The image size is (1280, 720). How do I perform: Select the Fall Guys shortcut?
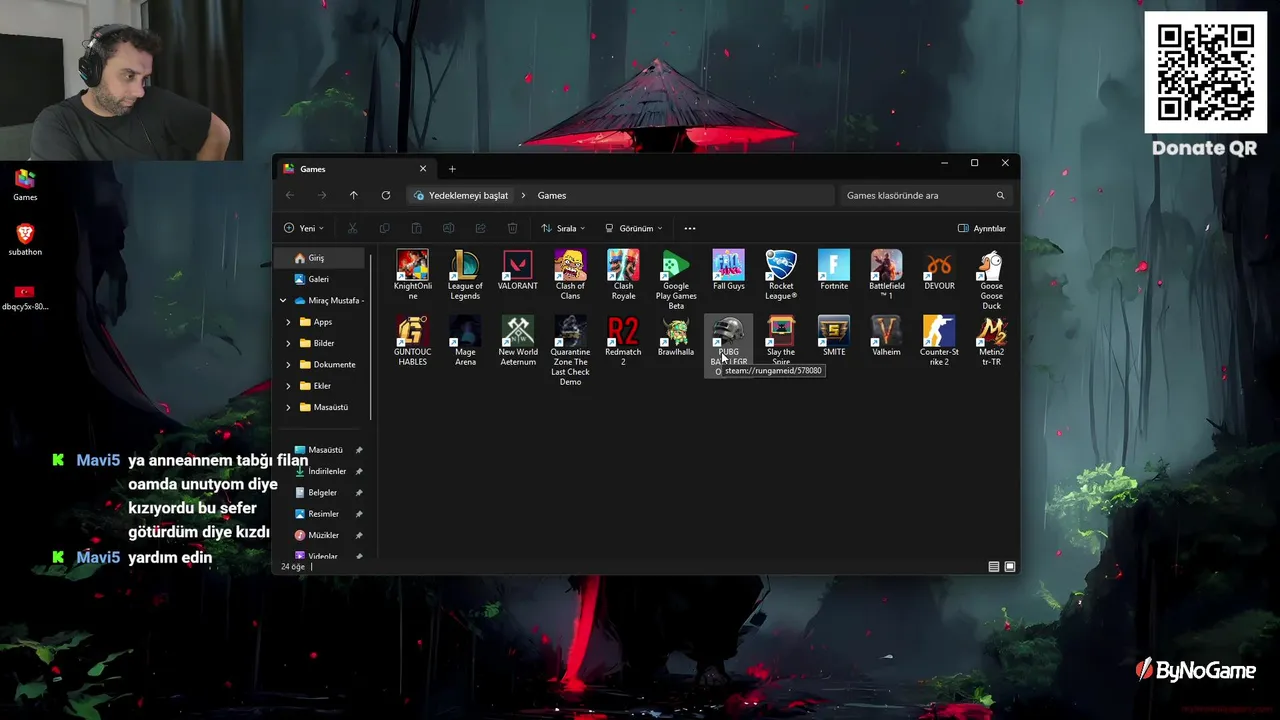tap(728, 270)
